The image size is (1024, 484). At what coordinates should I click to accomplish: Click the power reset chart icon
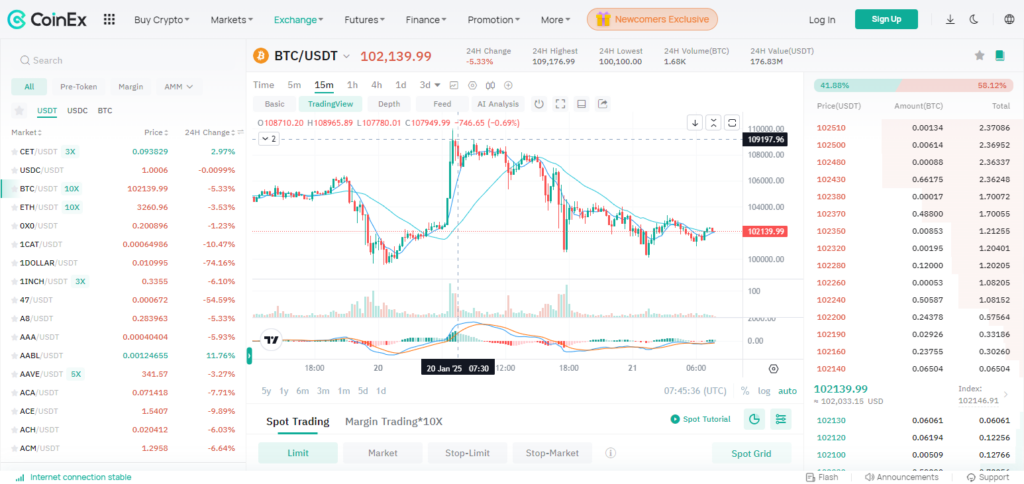click(x=539, y=104)
